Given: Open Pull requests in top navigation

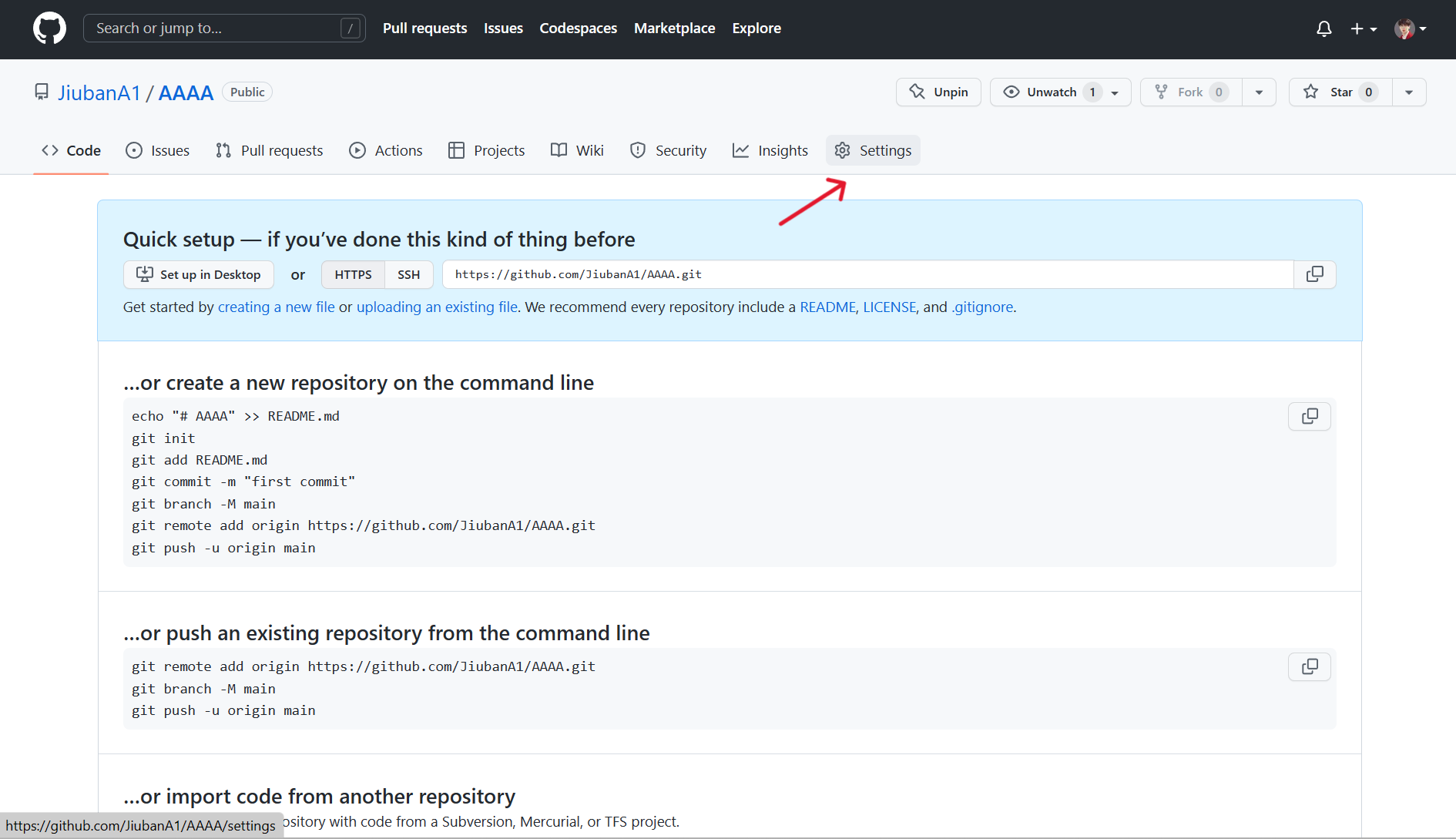Looking at the screenshot, I should click(x=424, y=29).
